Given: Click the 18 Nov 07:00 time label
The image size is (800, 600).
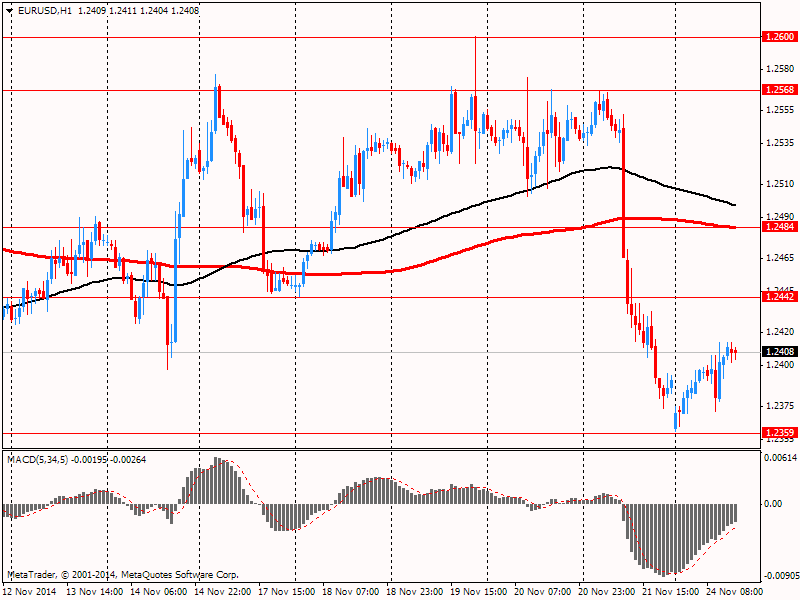Looking at the screenshot, I should (x=351, y=592).
